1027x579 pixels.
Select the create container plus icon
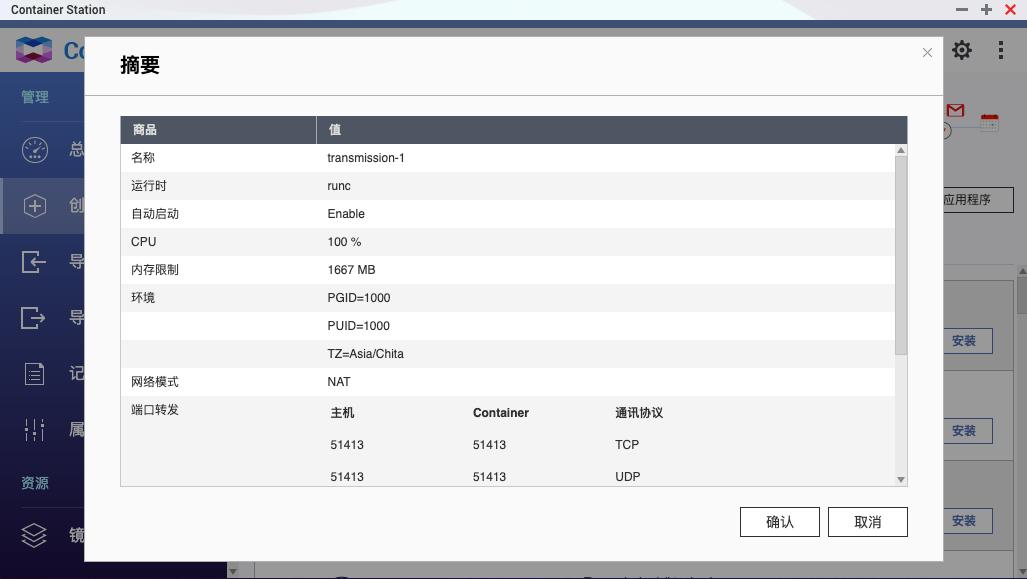point(35,206)
